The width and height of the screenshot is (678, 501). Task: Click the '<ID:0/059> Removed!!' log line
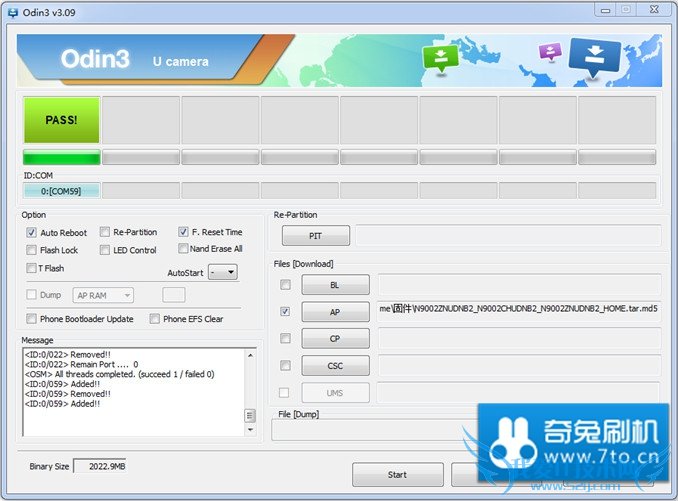pyautogui.click(x=68, y=394)
